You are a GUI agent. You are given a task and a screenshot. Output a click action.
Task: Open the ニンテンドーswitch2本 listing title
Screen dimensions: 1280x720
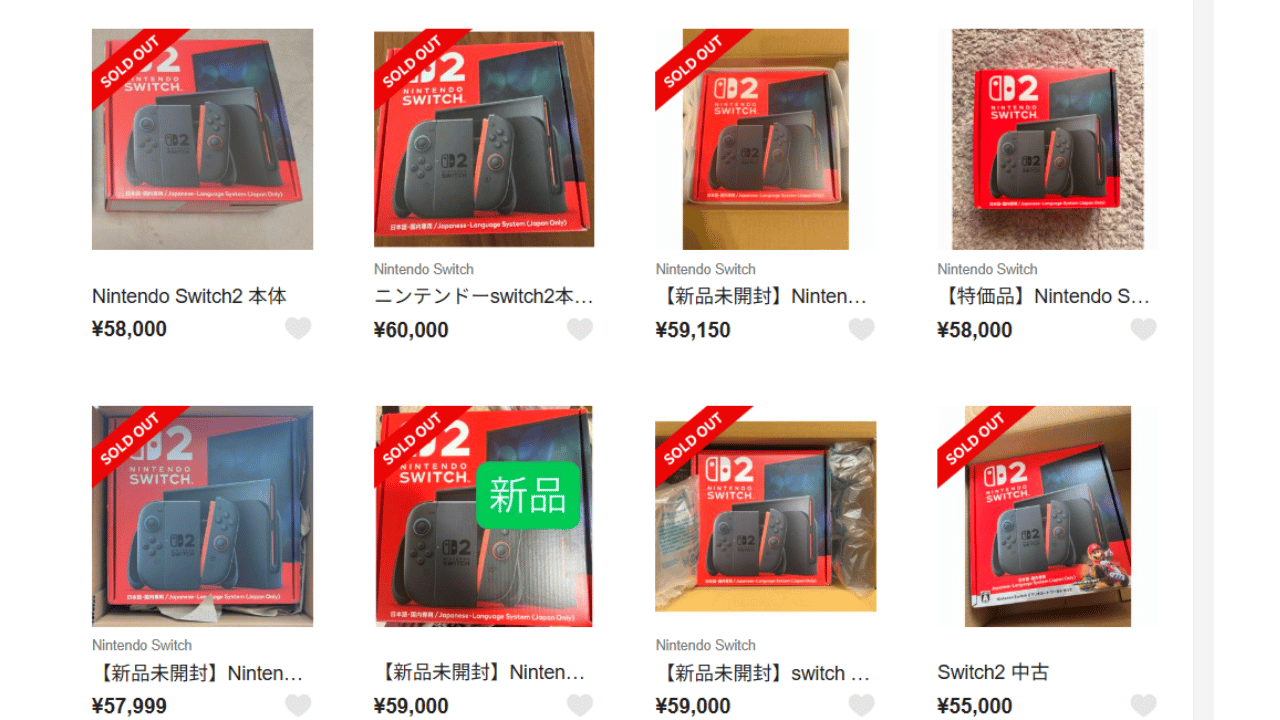tap(484, 296)
